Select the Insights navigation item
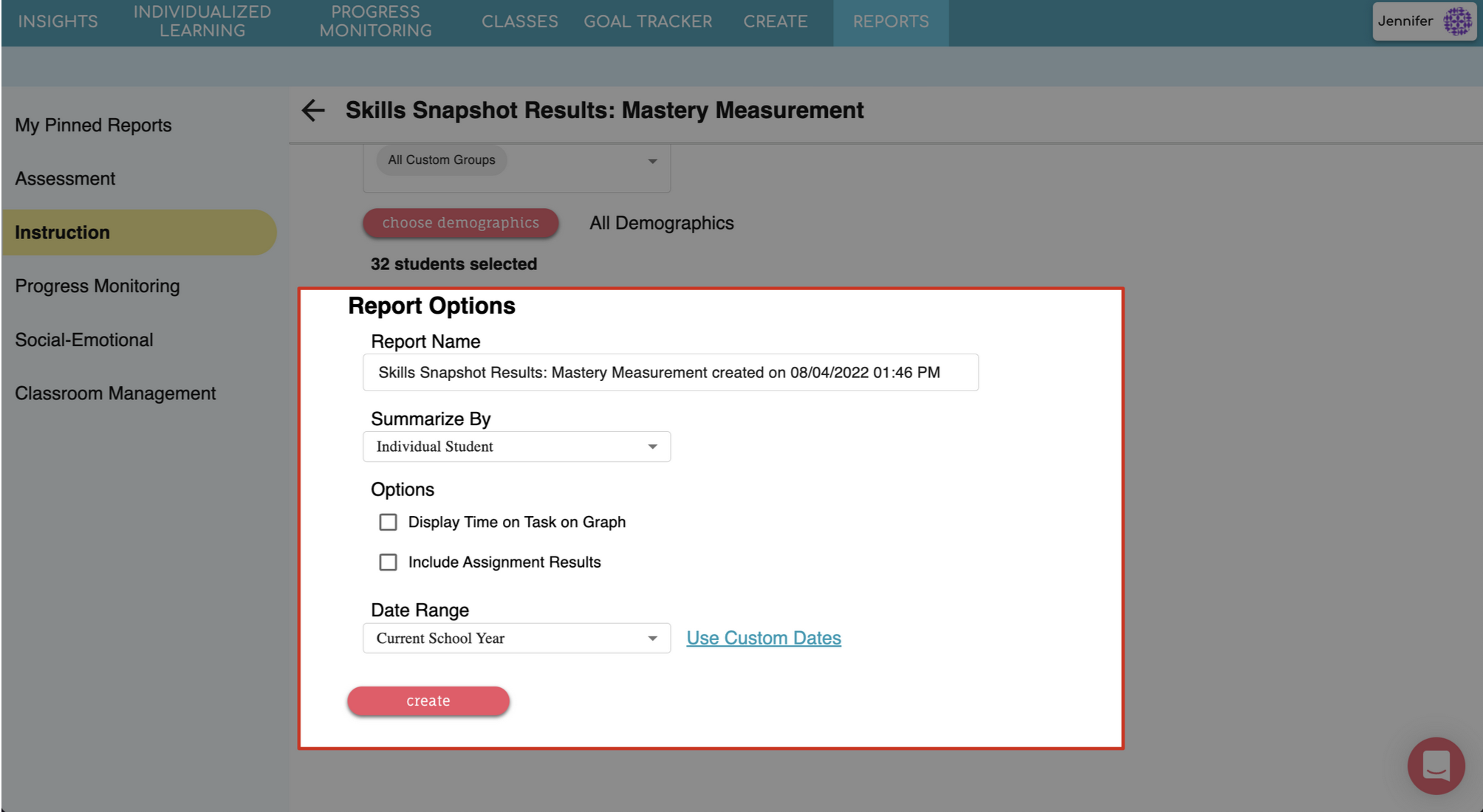This screenshot has height=812, width=1483. coord(58,21)
